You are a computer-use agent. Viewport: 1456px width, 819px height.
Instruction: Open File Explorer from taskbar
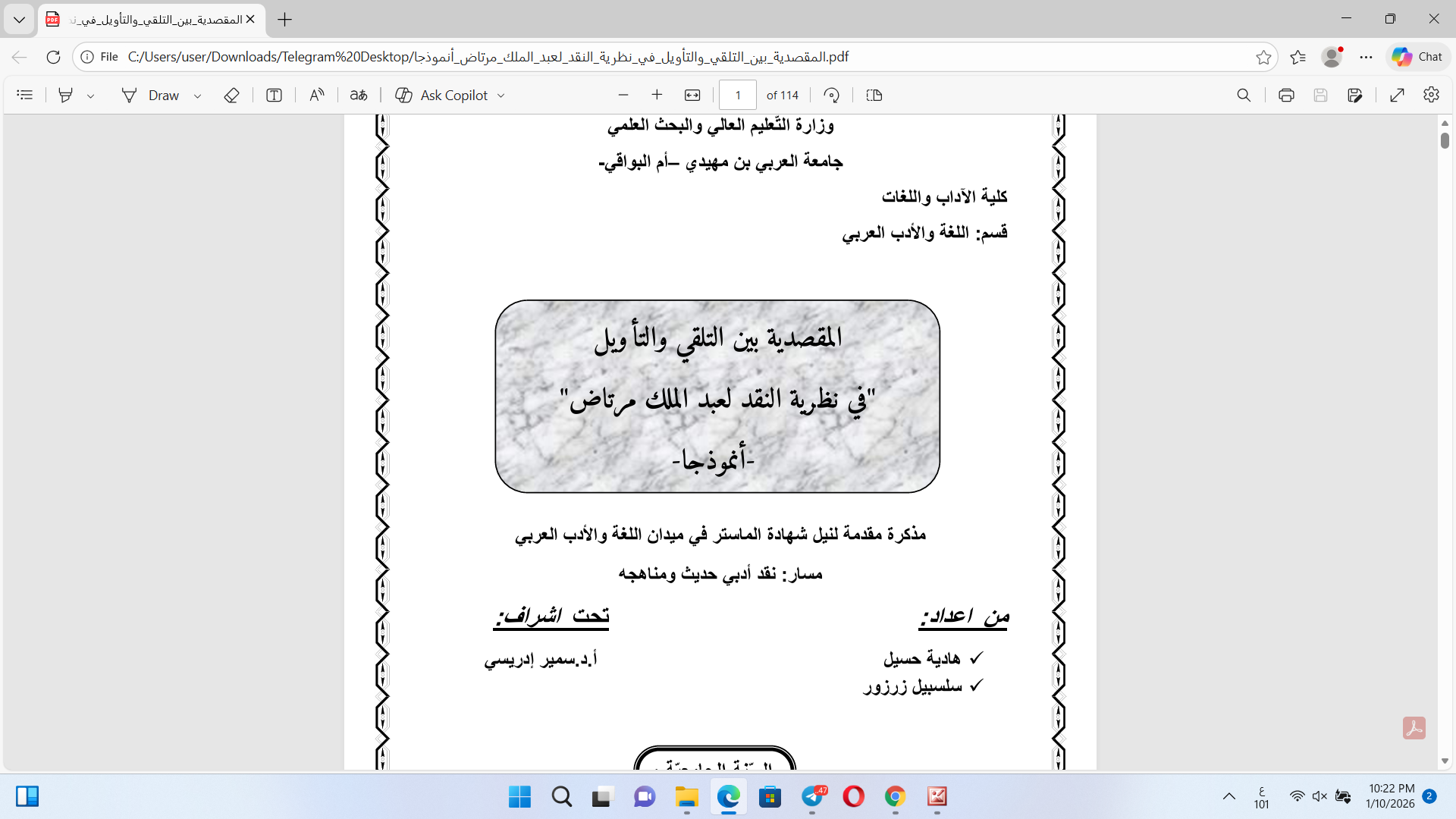[687, 797]
